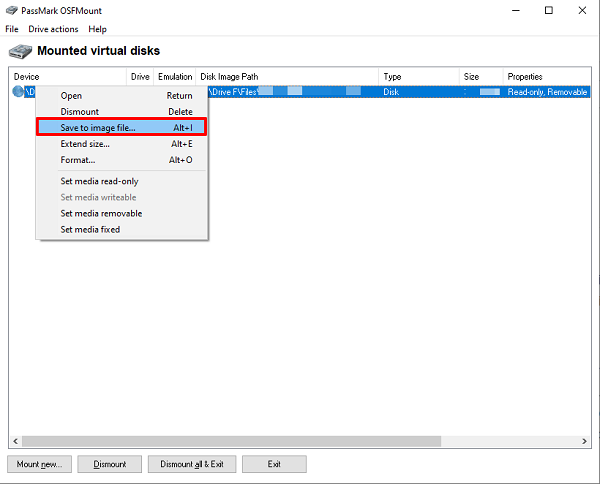Screen dimensions: 600x484
Task: Set media read-only via context menu
Action: (x=122, y=181)
